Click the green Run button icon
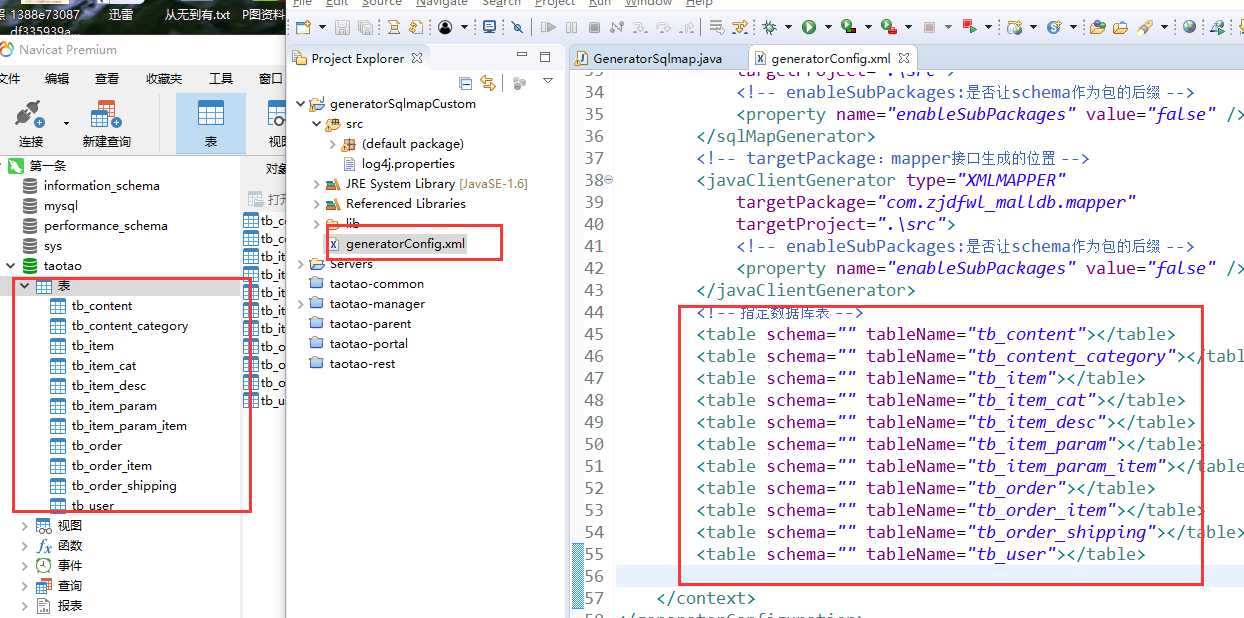Image resolution: width=1244 pixels, height=618 pixels. pos(808,27)
